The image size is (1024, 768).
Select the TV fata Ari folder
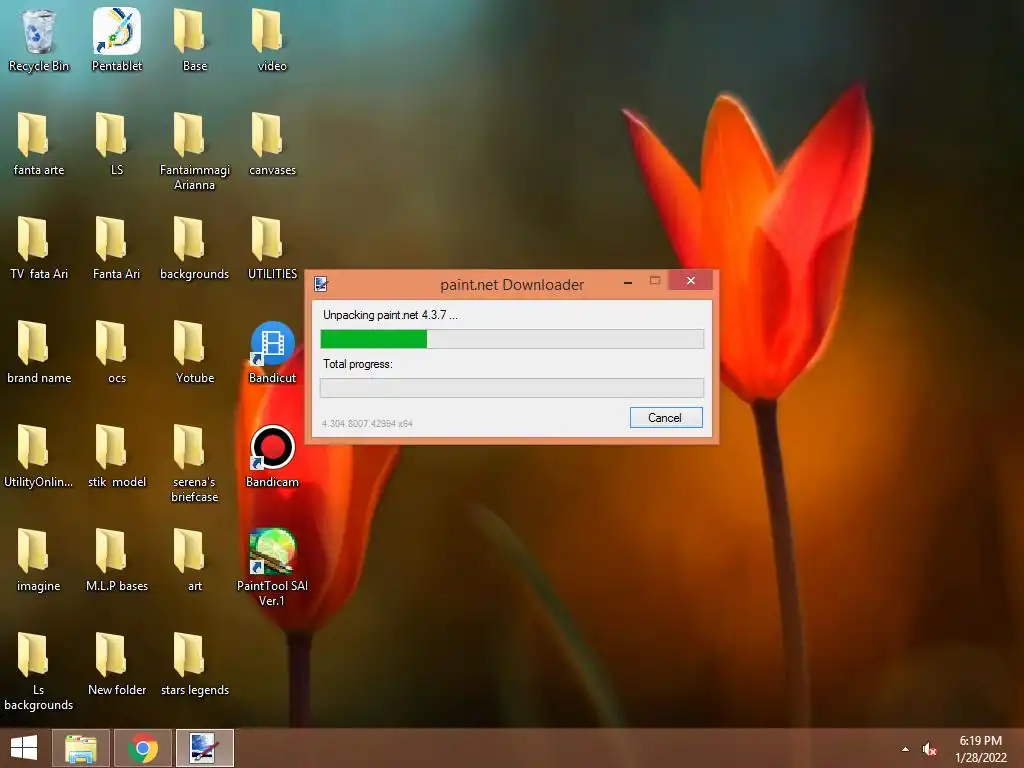(39, 248)
